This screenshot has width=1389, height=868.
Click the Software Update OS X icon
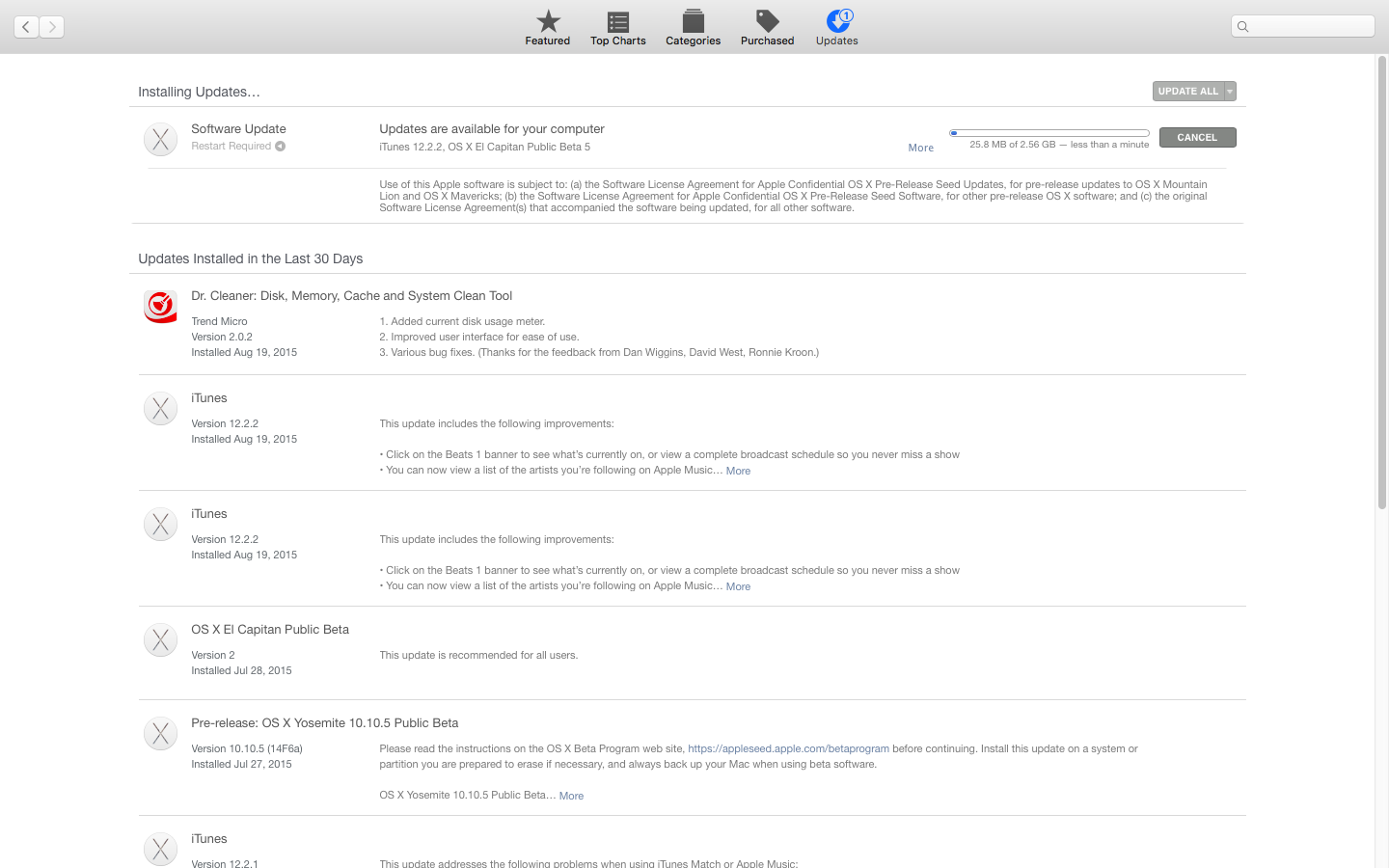pos(160,139)
